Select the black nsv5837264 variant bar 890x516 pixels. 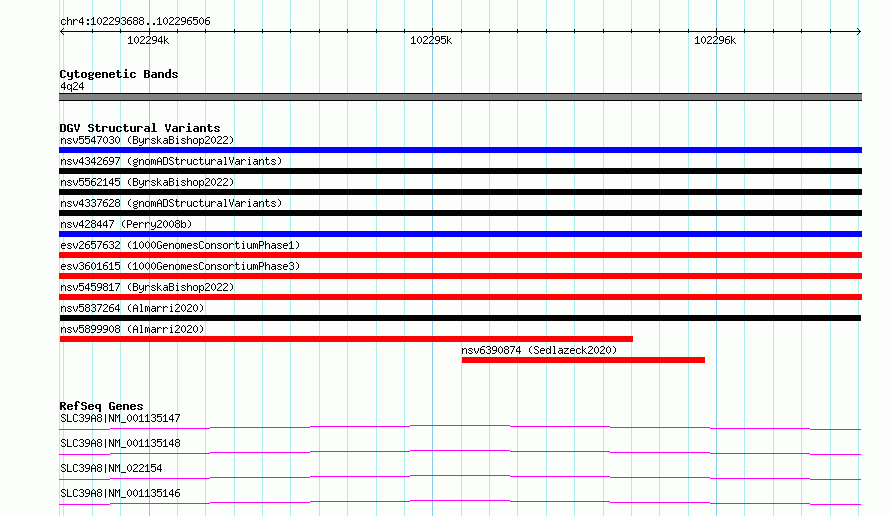460,318
